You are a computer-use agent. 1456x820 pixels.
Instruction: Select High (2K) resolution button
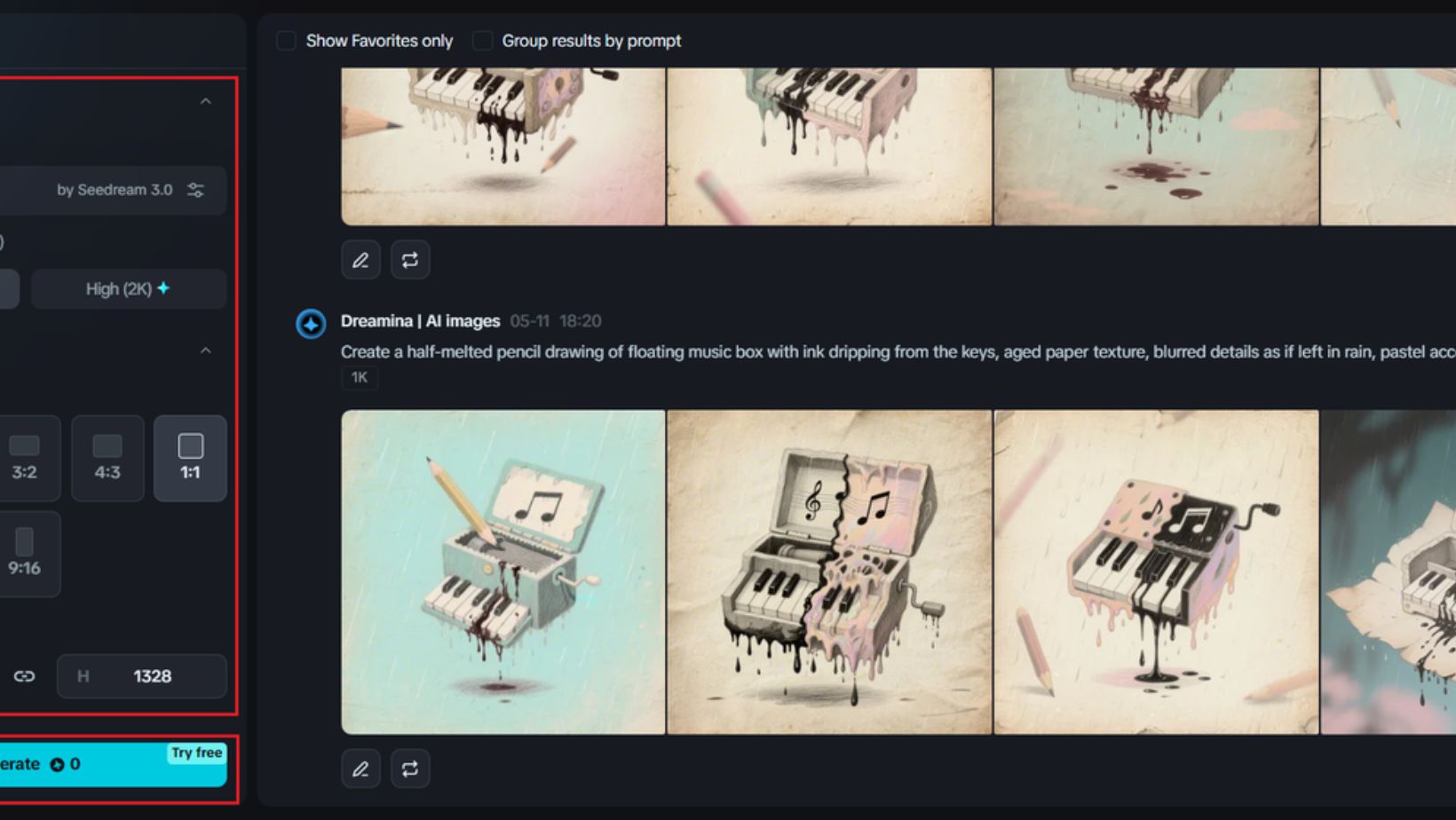[129, 288]
